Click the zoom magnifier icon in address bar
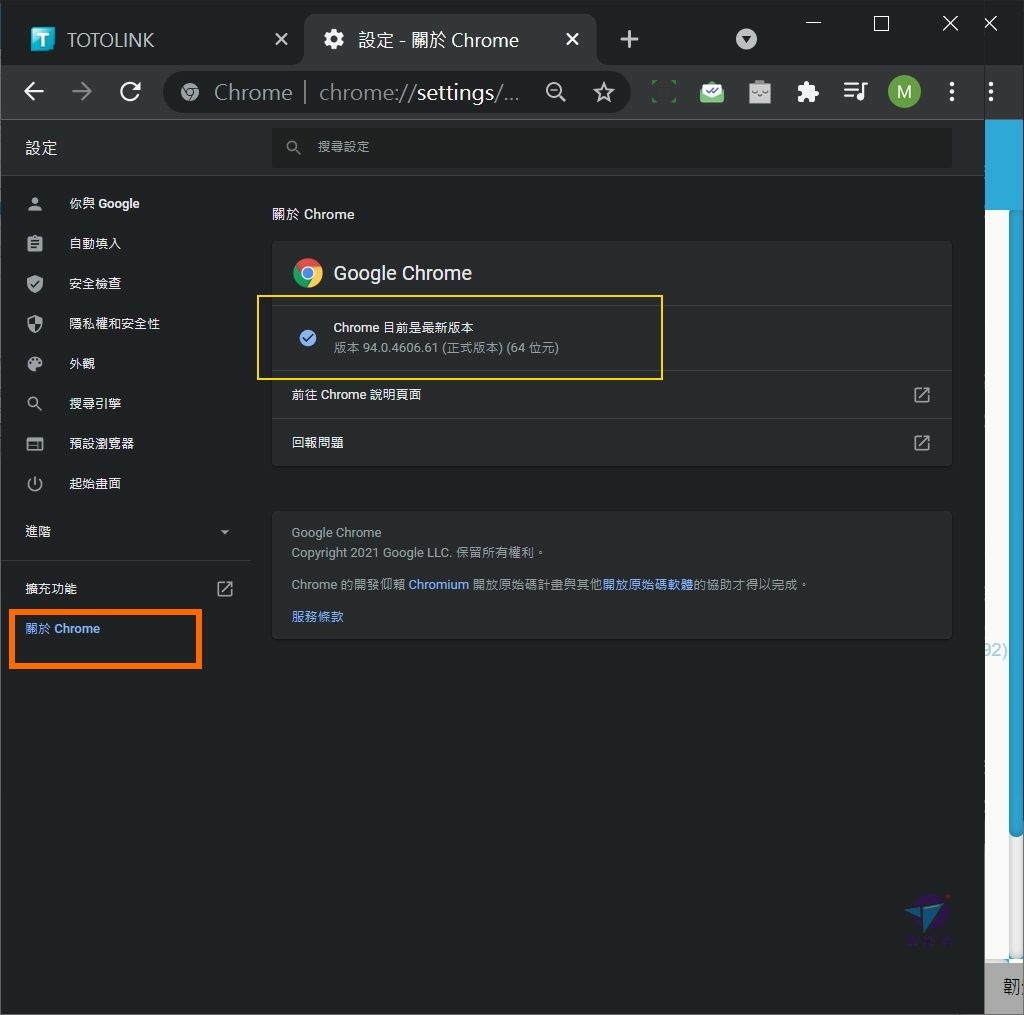Image resolution: width=1024 pixels, height=1015 pixels. click(556, 92)
